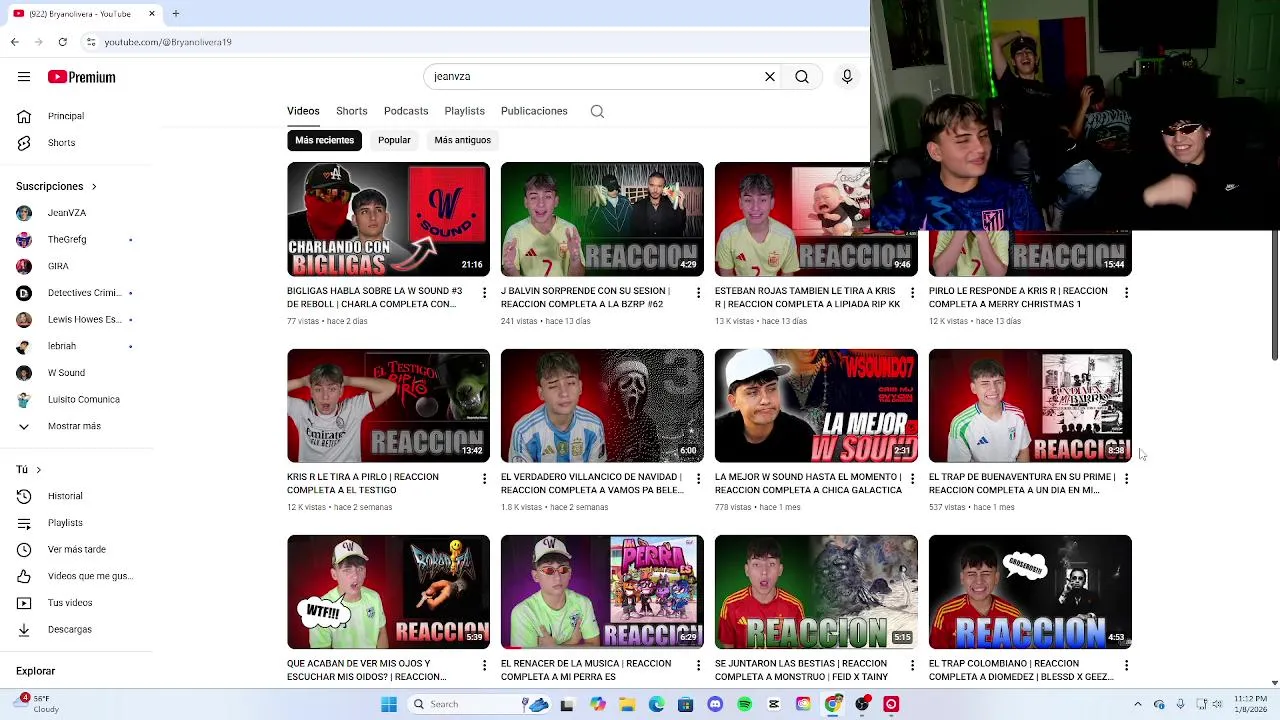Open the BIGLIGAS W SOUND #3 video thumbnail
The height and width of the screenshot is (720, 1280).
coord(388,219)
